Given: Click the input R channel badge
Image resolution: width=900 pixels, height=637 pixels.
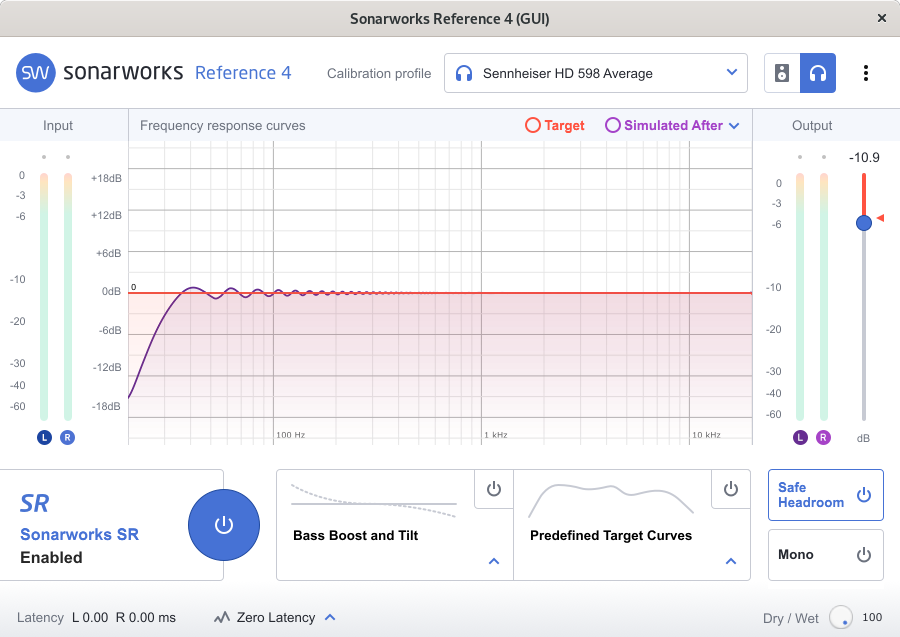Looking at the screenshot, I should coord(67,437).
